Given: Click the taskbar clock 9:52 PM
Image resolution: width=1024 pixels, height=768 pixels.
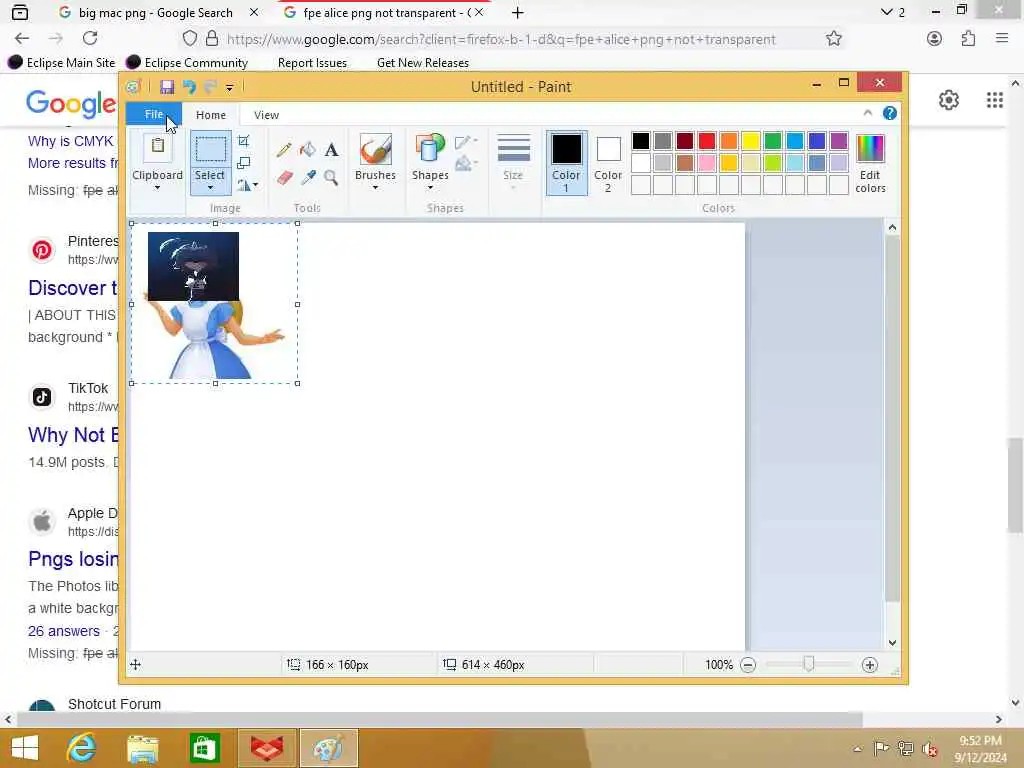Looking at the screenshot, I should 980,741.
